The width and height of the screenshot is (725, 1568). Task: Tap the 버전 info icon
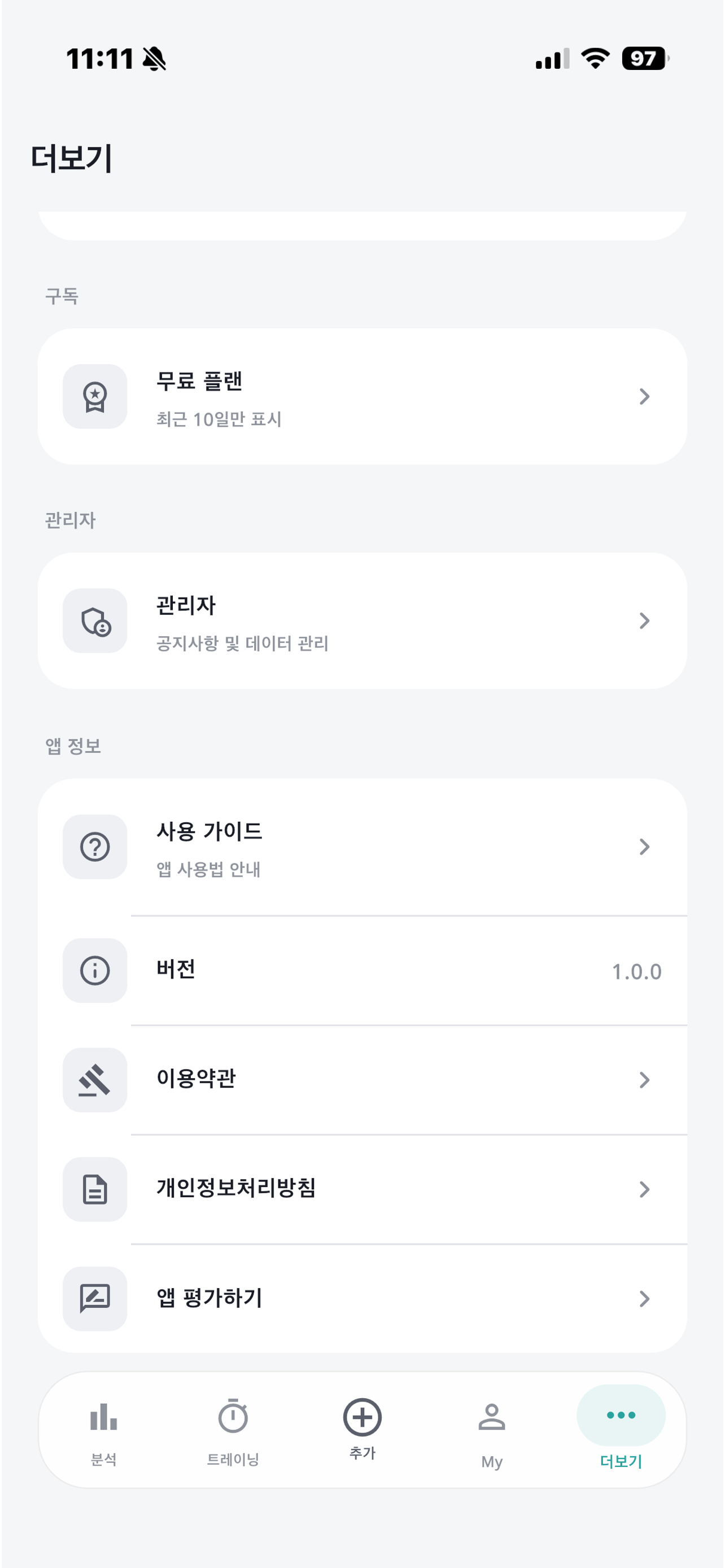(95, 970)
